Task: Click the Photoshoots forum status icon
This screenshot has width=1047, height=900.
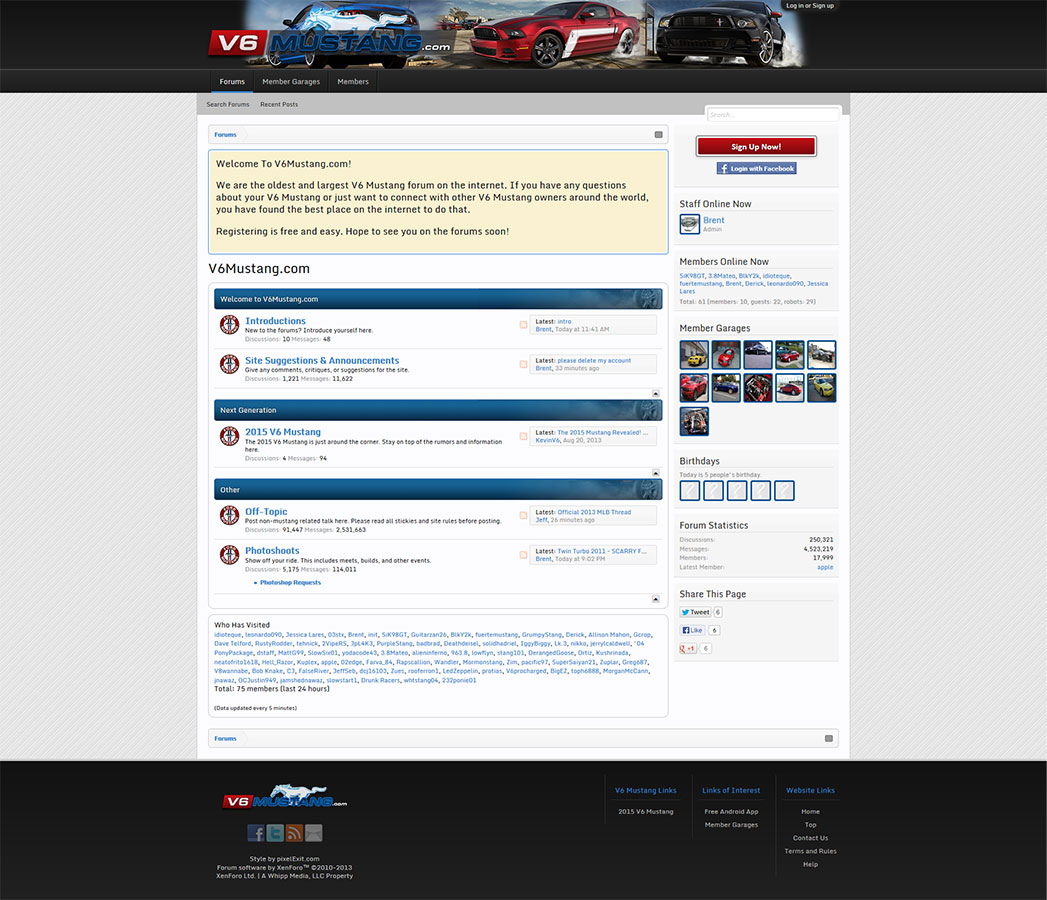Action: pos(229,555)
